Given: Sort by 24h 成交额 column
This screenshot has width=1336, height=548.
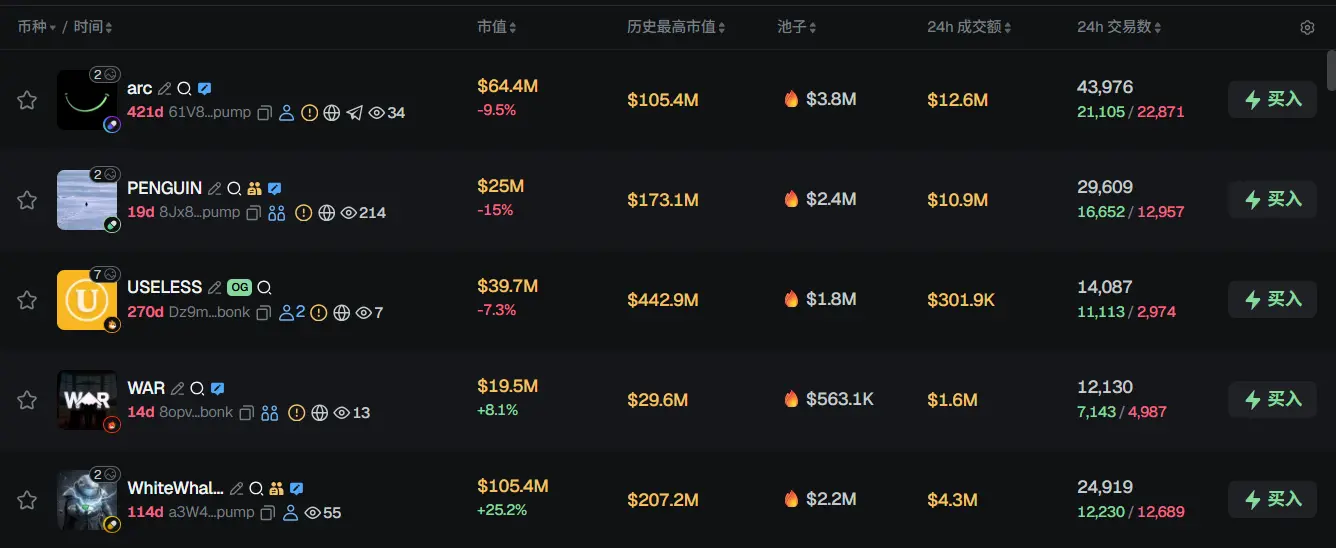Looking at the screenshot, I should tap(969, 27).
